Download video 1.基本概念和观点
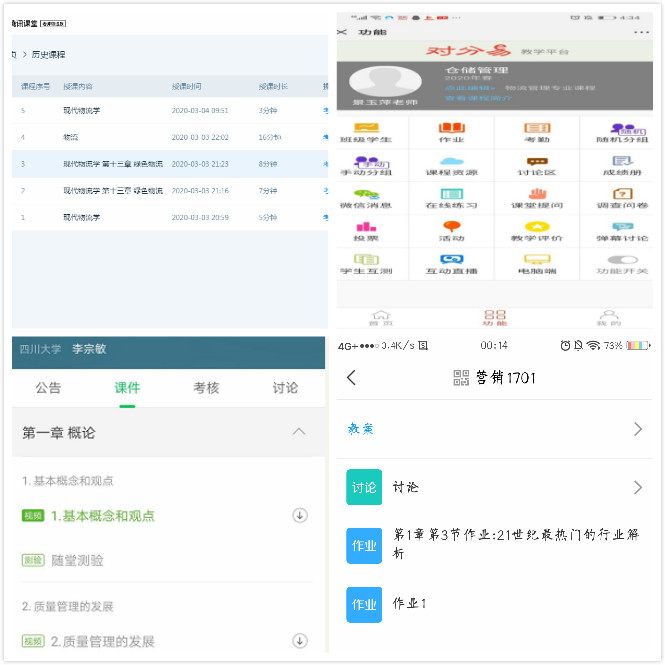This screenshot has width=665, height=665. tap(298, 516)
